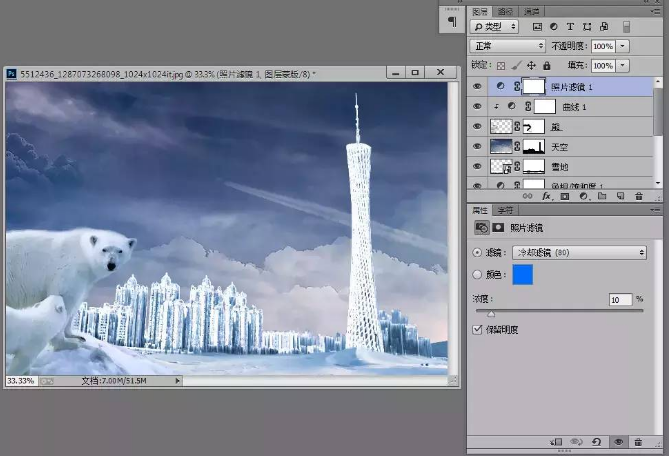Select the 颜色 radio button
This screenshot has height=456, width=669.
click(x=477, y=275)
